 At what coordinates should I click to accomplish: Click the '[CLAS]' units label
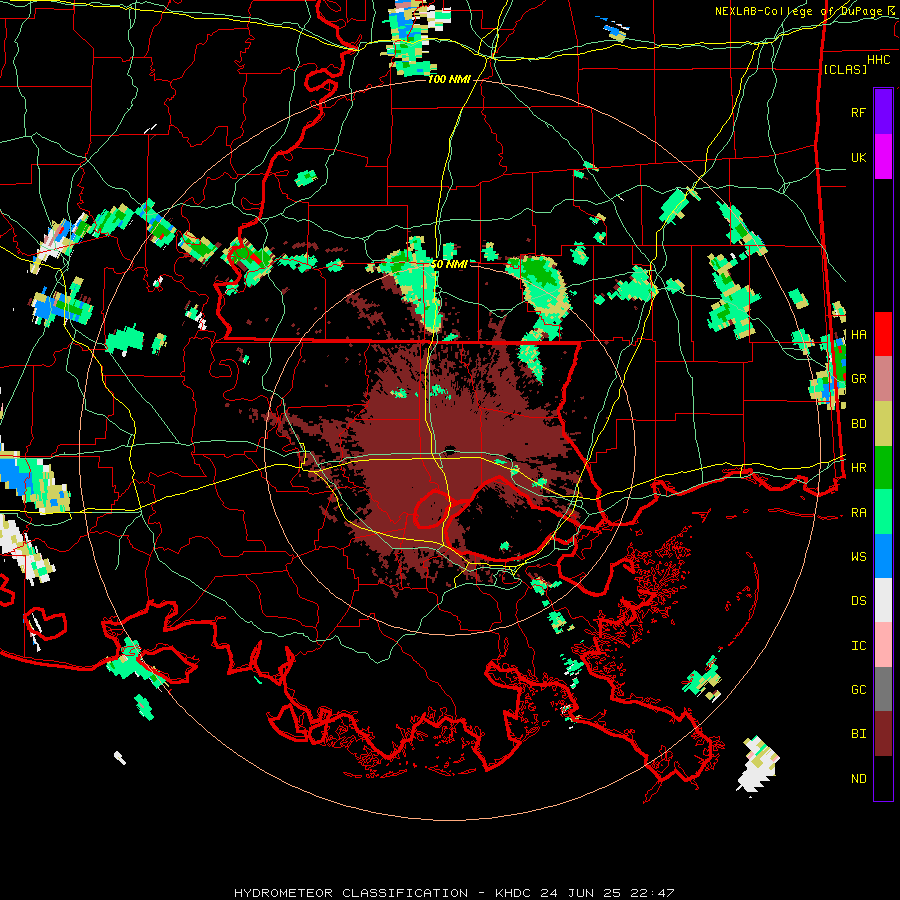[x=845, y=69]
